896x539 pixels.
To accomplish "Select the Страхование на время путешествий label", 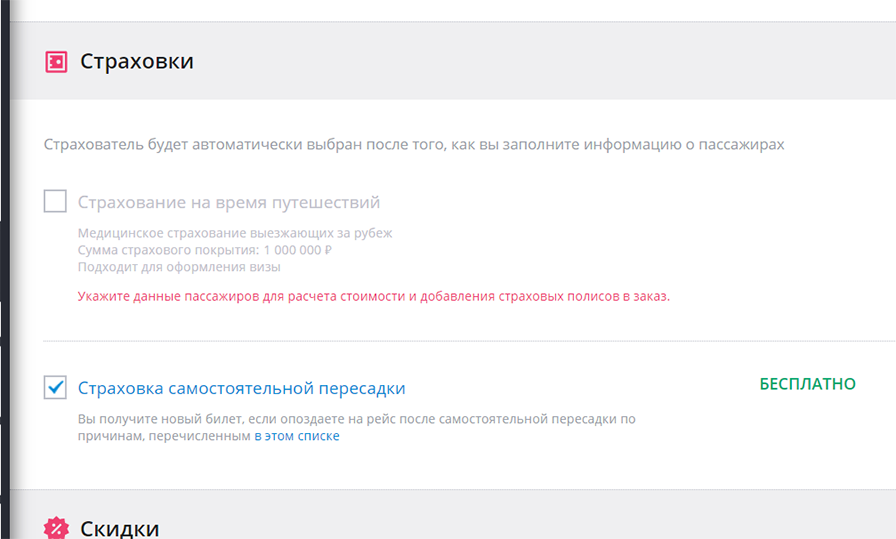I will click(229, 202).
